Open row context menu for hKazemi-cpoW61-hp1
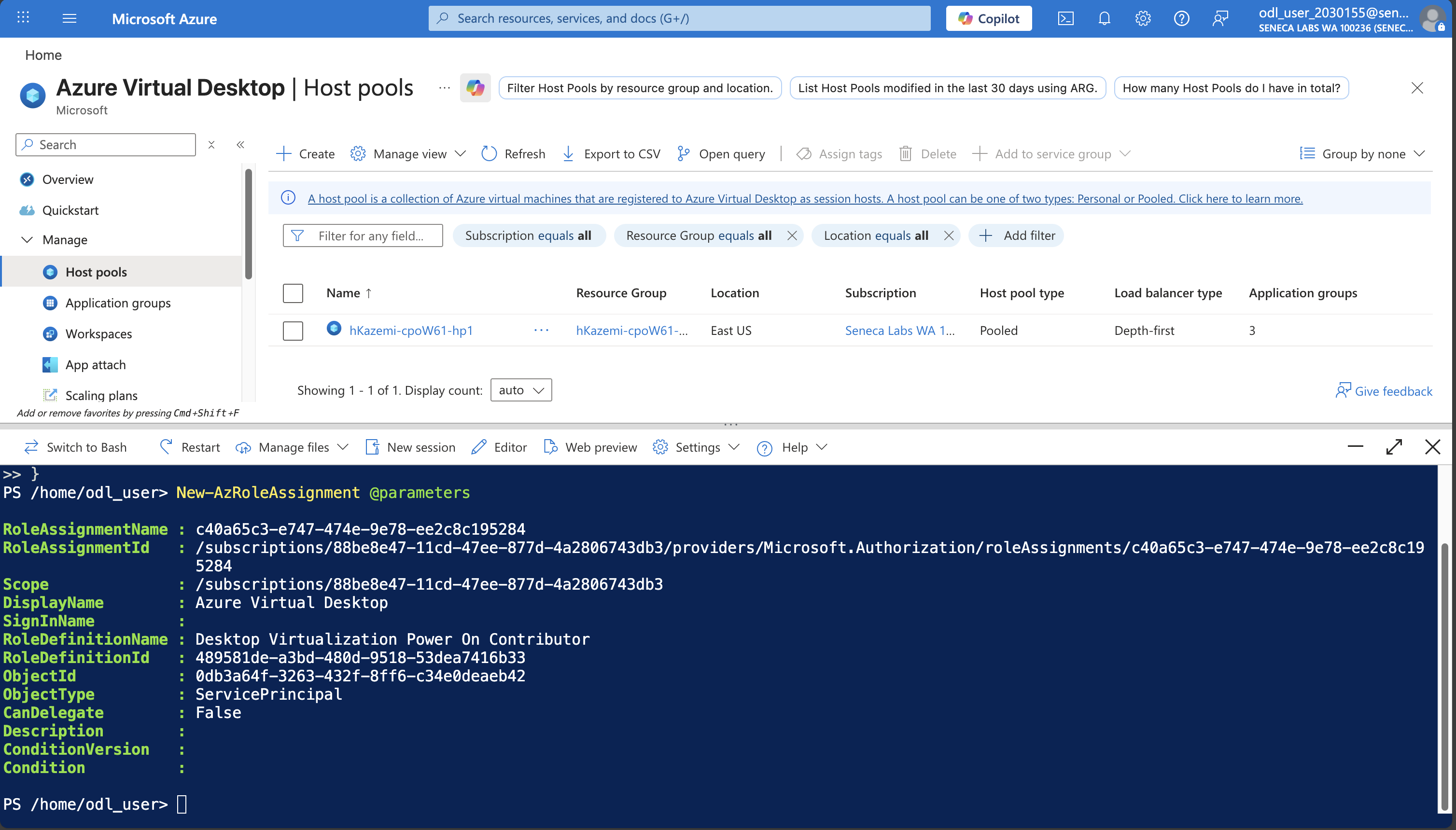The image size is (1456, 830). [541, 331]
